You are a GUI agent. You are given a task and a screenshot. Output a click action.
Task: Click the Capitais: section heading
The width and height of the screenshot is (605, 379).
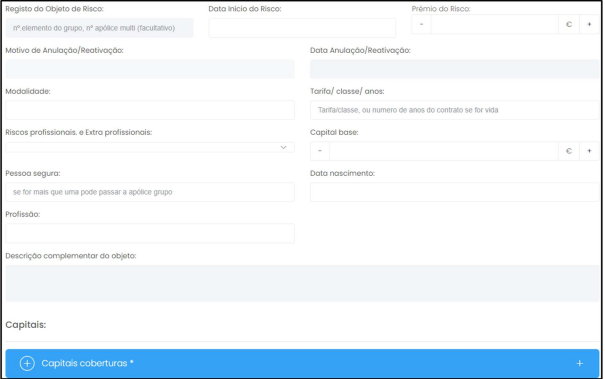(x=25, y=325)
